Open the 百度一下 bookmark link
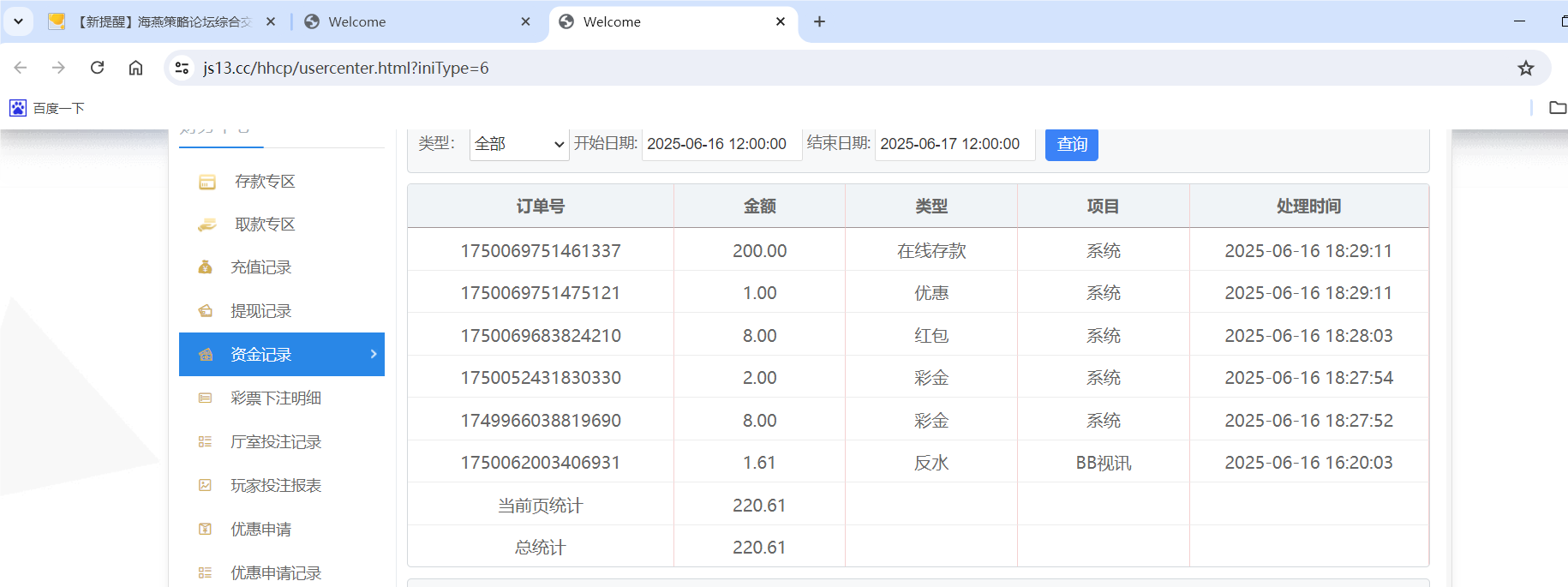 [48, 108]
